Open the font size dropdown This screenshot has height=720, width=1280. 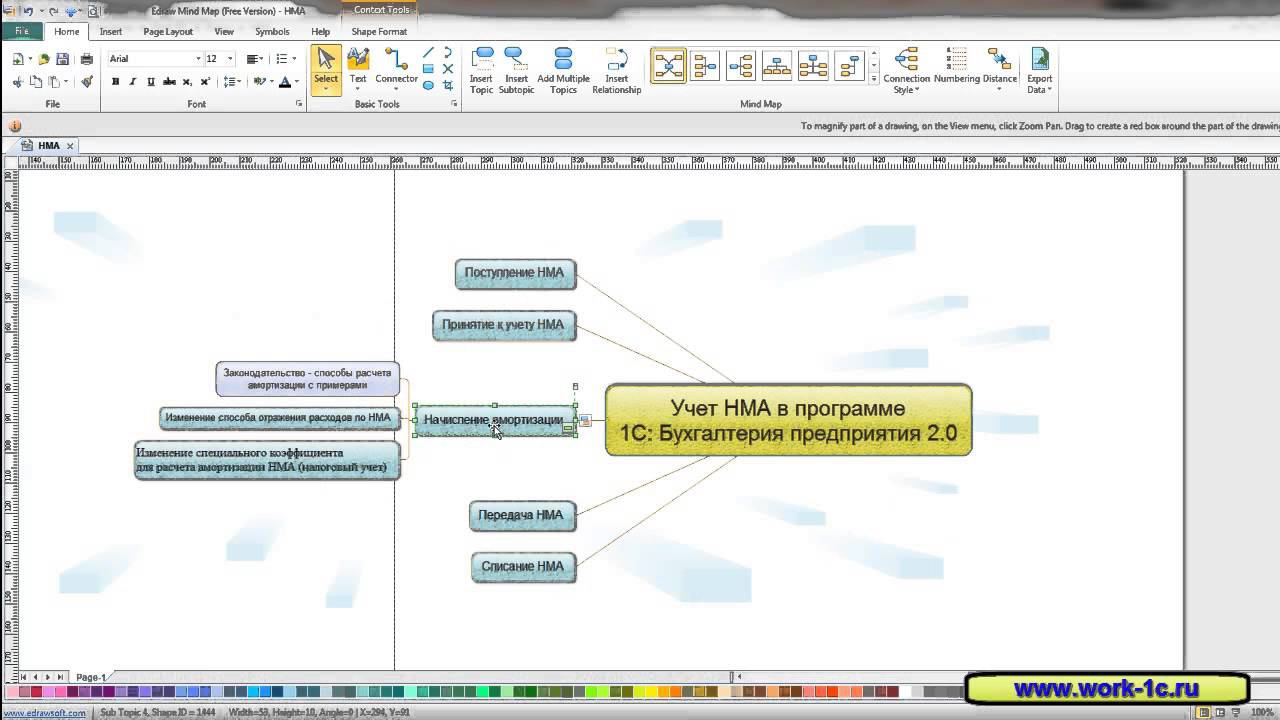coord(230,59)
